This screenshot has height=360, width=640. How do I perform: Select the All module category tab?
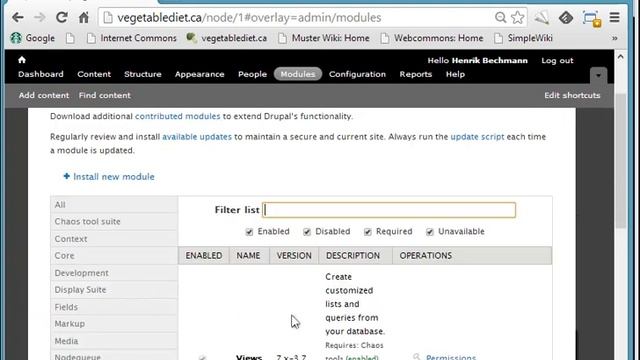coord(114,204)
